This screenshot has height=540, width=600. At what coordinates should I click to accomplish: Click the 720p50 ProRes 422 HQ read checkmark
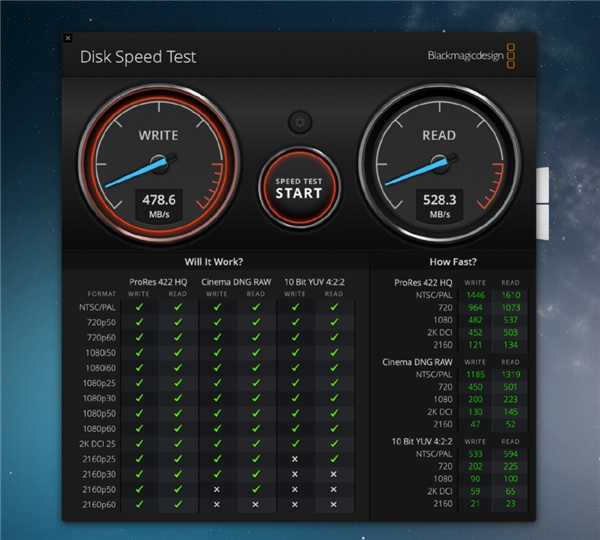[178, 322]
